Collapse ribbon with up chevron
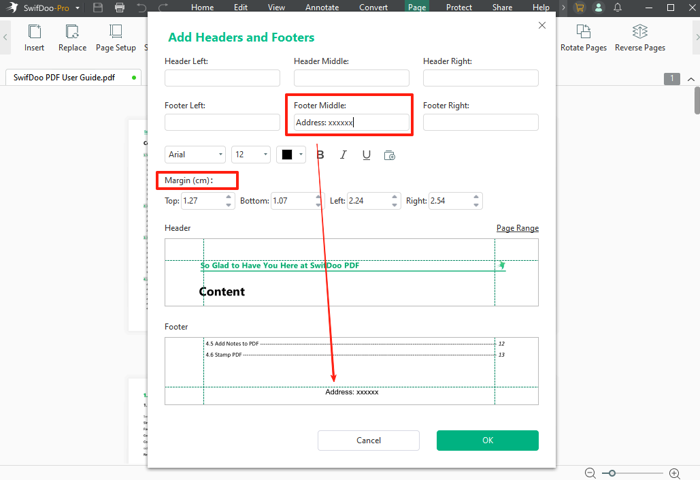 pyautogui.click(x=691, y=79)
